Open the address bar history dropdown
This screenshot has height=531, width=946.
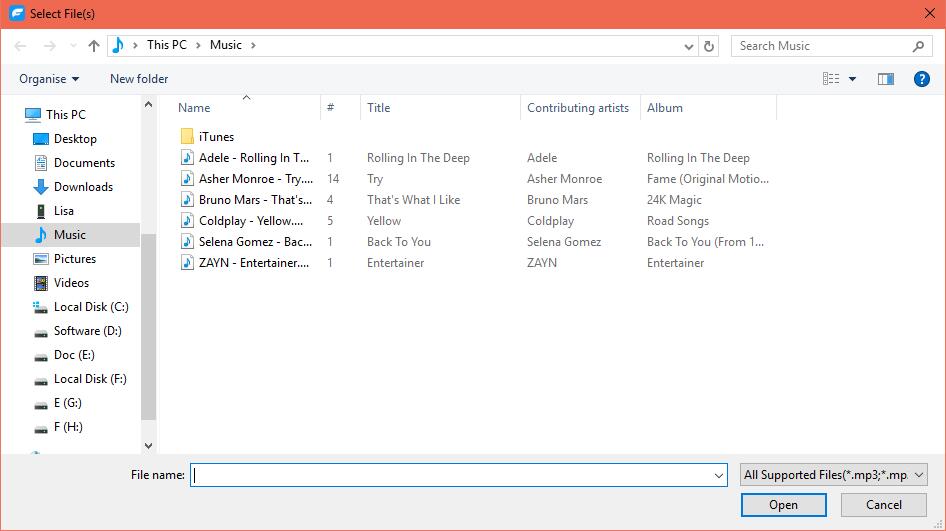(x=688, y=46)
